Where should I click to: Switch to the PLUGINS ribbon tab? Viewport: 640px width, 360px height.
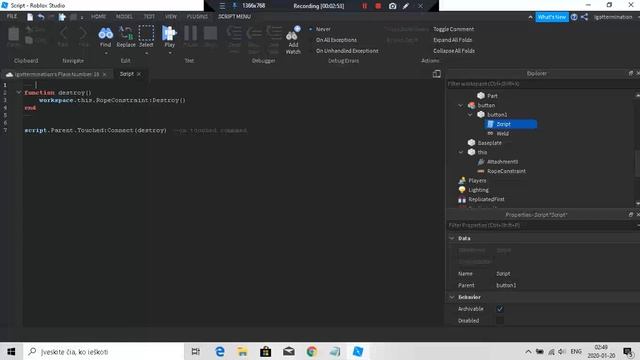[x=197, y=16]
